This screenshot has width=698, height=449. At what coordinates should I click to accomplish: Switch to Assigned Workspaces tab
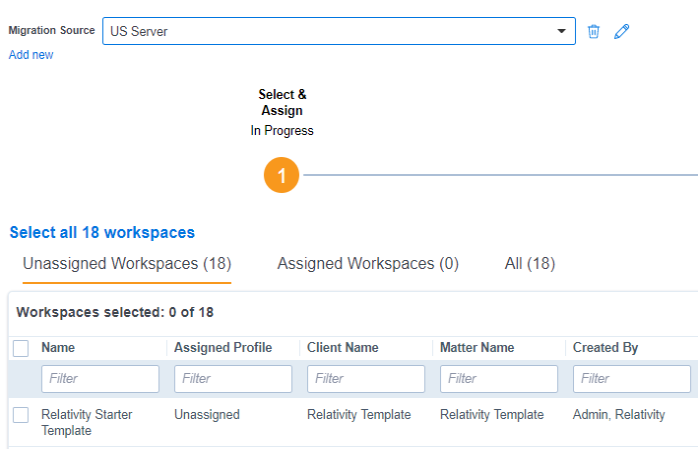click(x=368, y=263)
